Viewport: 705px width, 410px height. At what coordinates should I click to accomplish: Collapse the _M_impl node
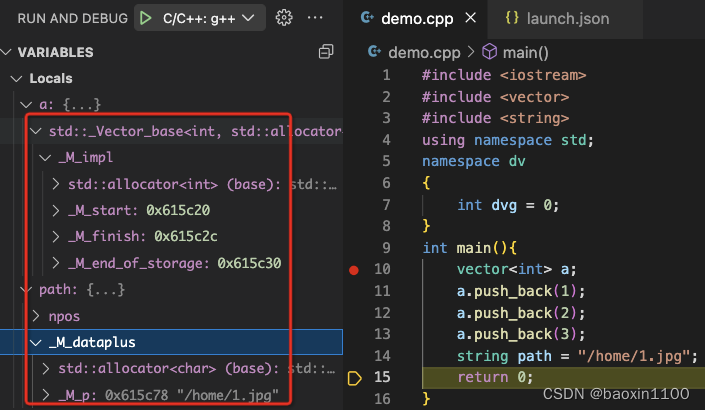coord(45,158)
